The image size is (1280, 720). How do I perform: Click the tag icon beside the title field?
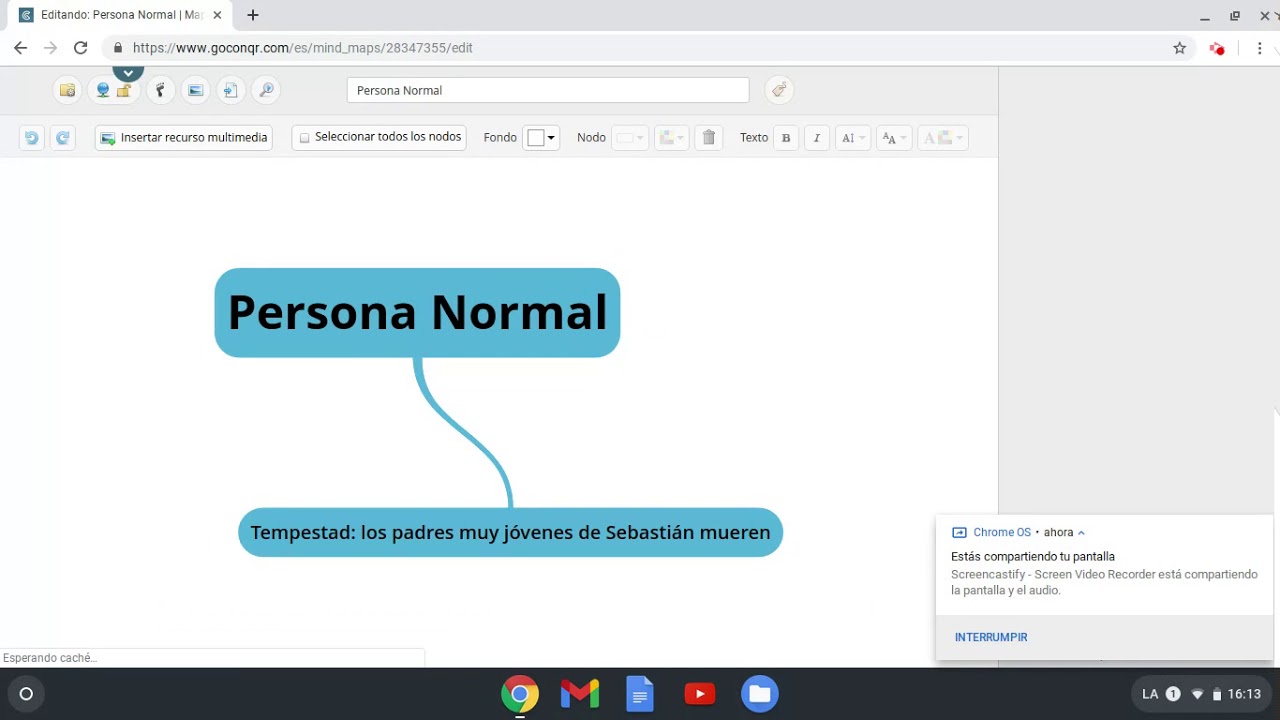pyautogui.click(x=779, y=90)
